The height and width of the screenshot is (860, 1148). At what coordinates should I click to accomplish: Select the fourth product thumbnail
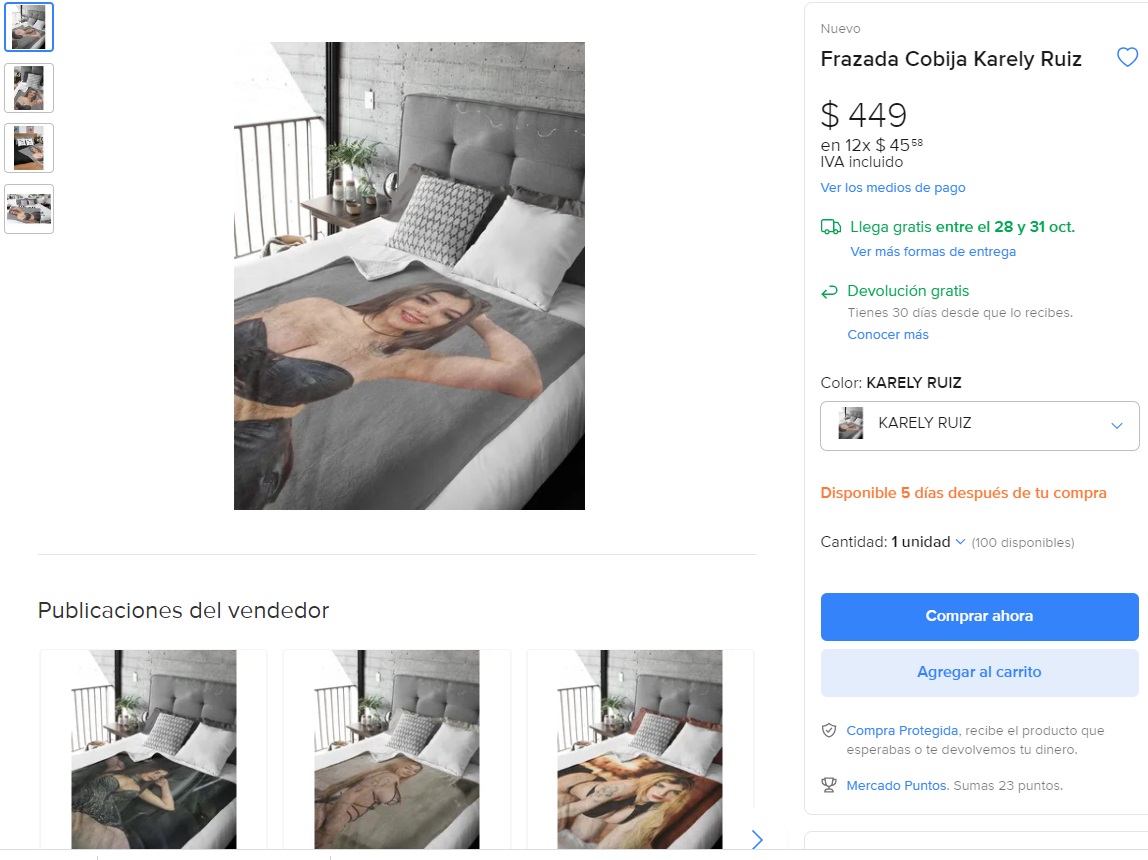click(x=28, y=208)
